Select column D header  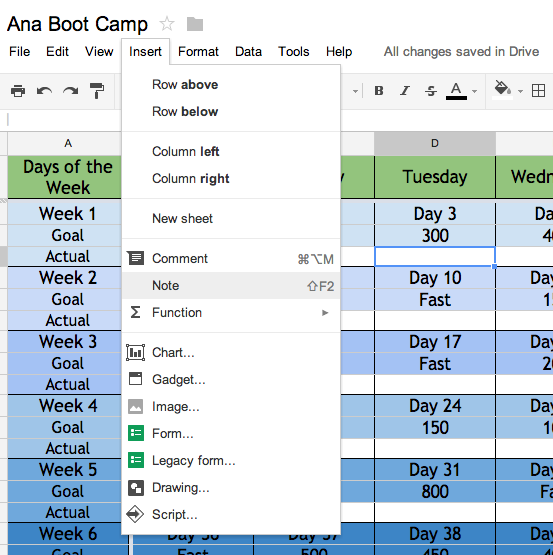(435, 143)
